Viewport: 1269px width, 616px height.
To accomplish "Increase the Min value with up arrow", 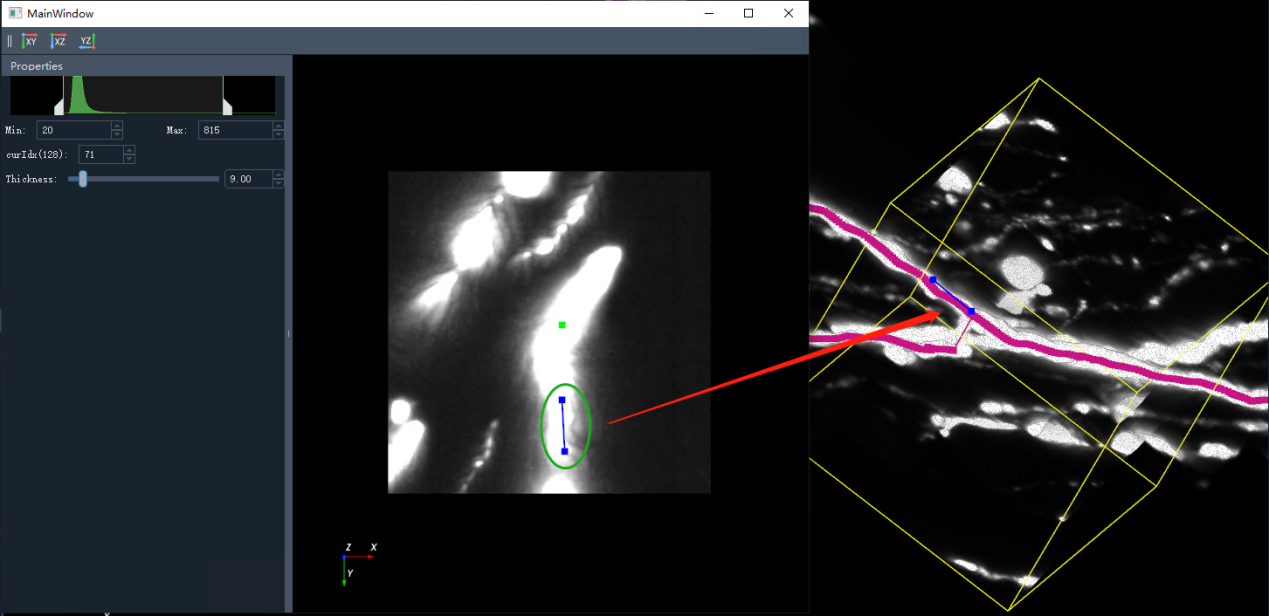I will (x=117, y=126).
